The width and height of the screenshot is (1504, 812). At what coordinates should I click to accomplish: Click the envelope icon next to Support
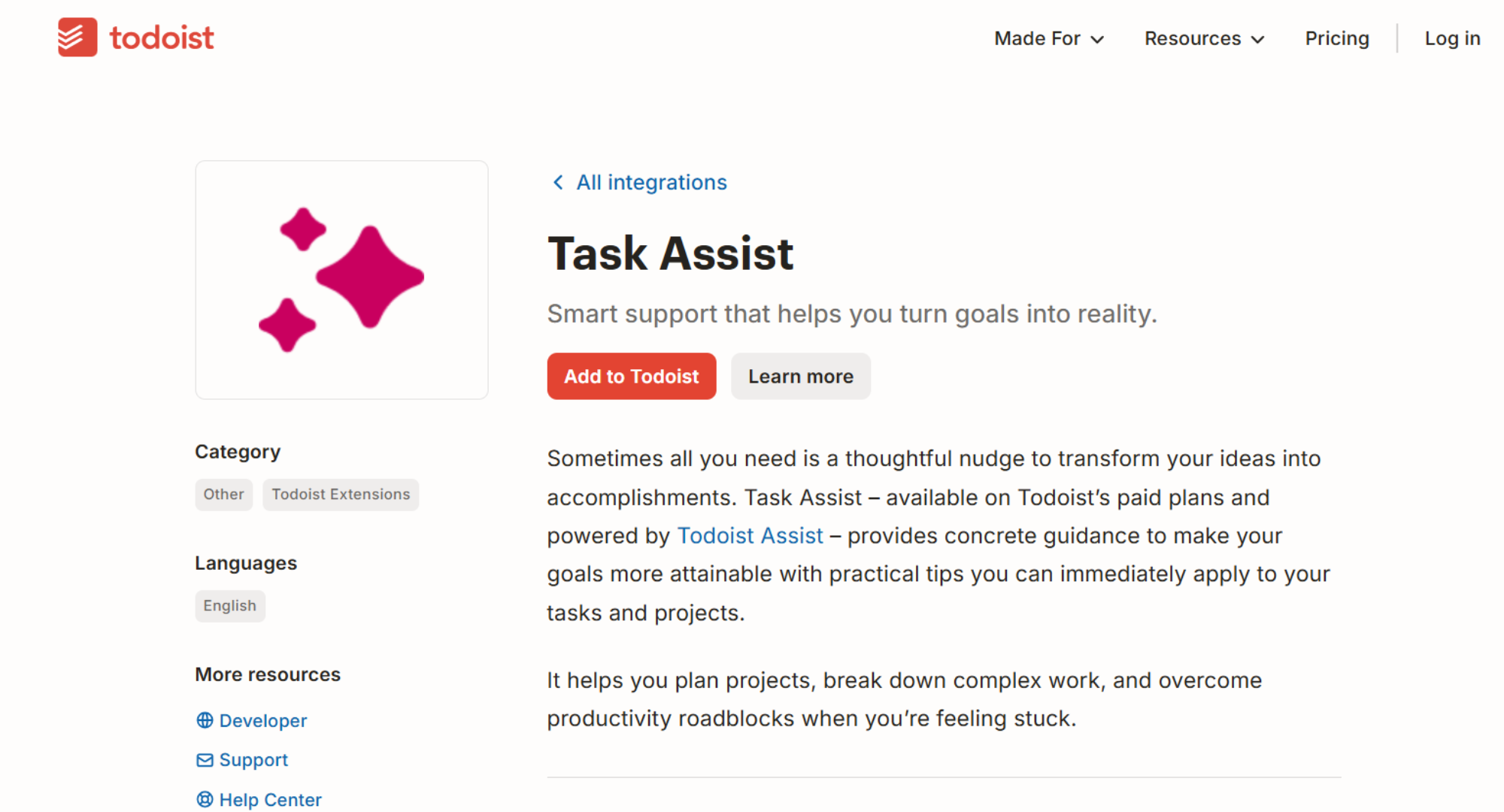point(205,760)
